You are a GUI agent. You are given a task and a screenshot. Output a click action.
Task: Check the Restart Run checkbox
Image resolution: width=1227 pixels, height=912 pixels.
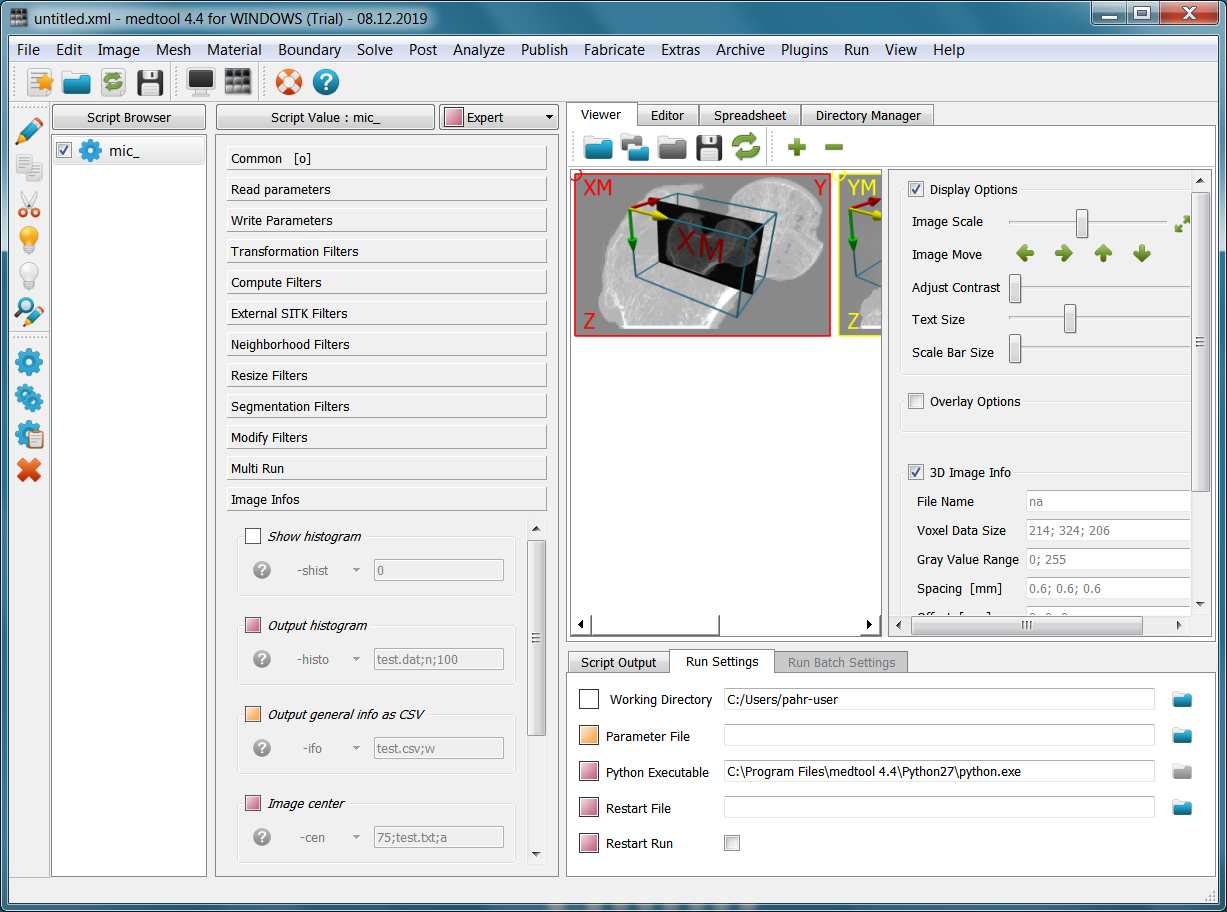pyautogui.click(x=732, y=844)
